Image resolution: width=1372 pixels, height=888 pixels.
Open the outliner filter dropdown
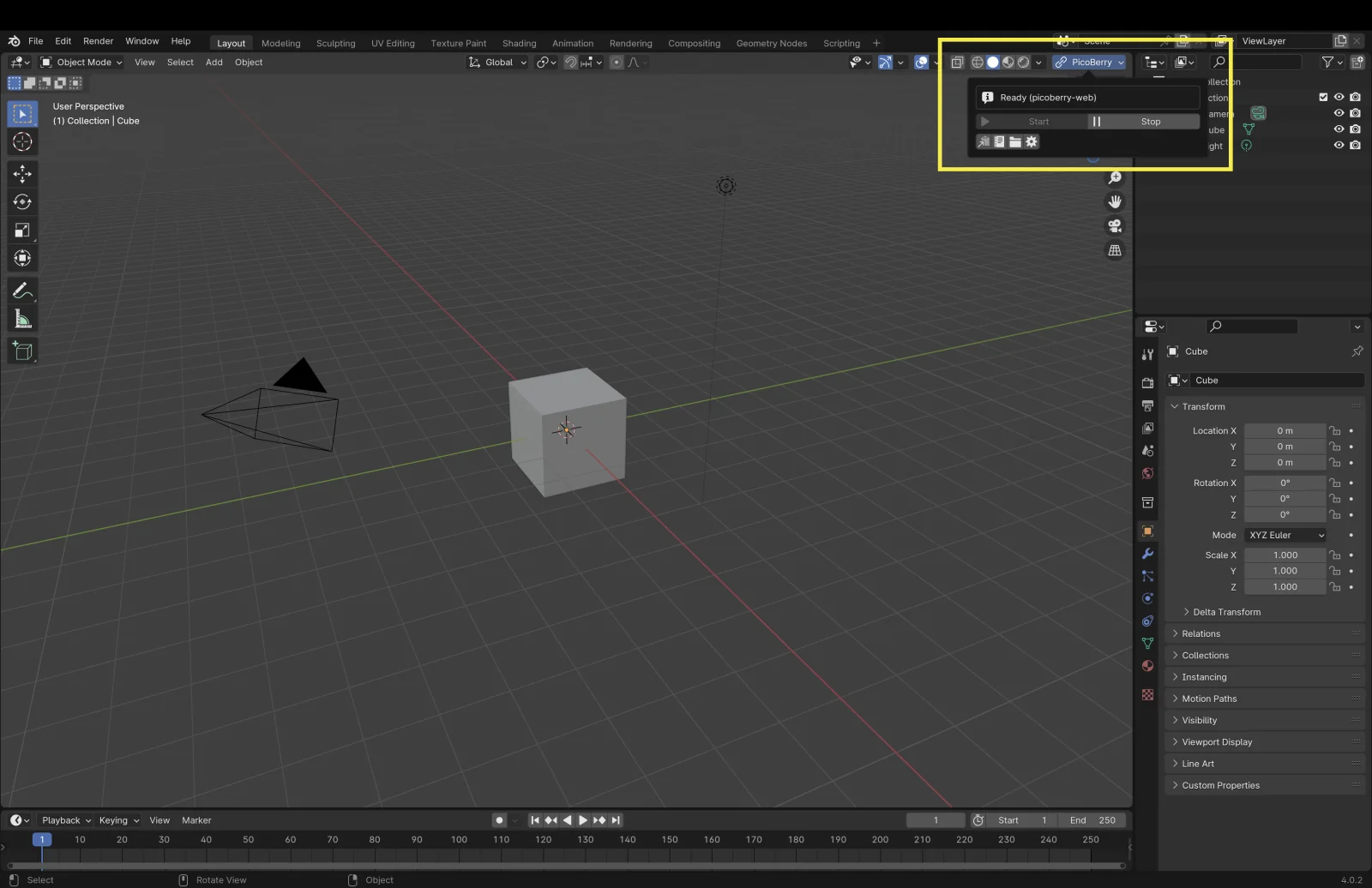click(x=1331, y=62)
